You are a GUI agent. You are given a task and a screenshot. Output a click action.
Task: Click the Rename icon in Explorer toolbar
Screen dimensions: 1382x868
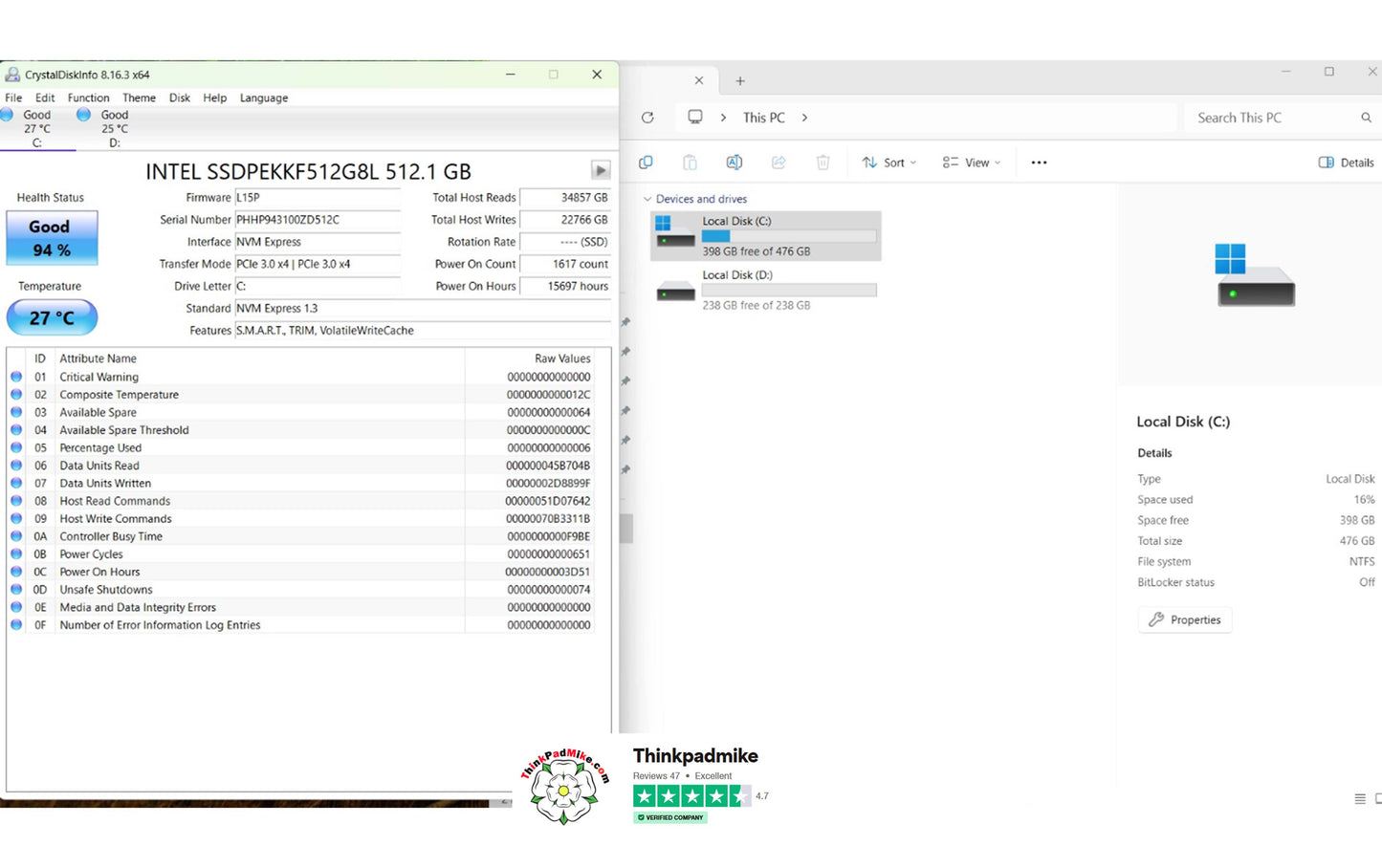pyautogui.click(x=735, y=163)
